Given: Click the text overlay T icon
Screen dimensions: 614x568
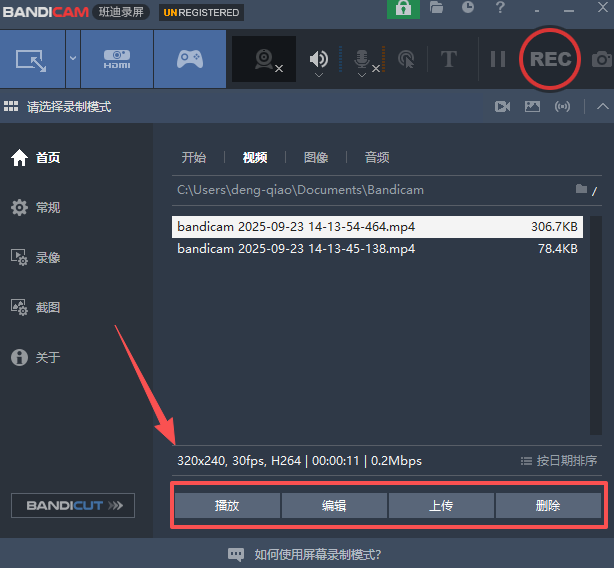Looking at the screenshot, I should tap(449, 59).
